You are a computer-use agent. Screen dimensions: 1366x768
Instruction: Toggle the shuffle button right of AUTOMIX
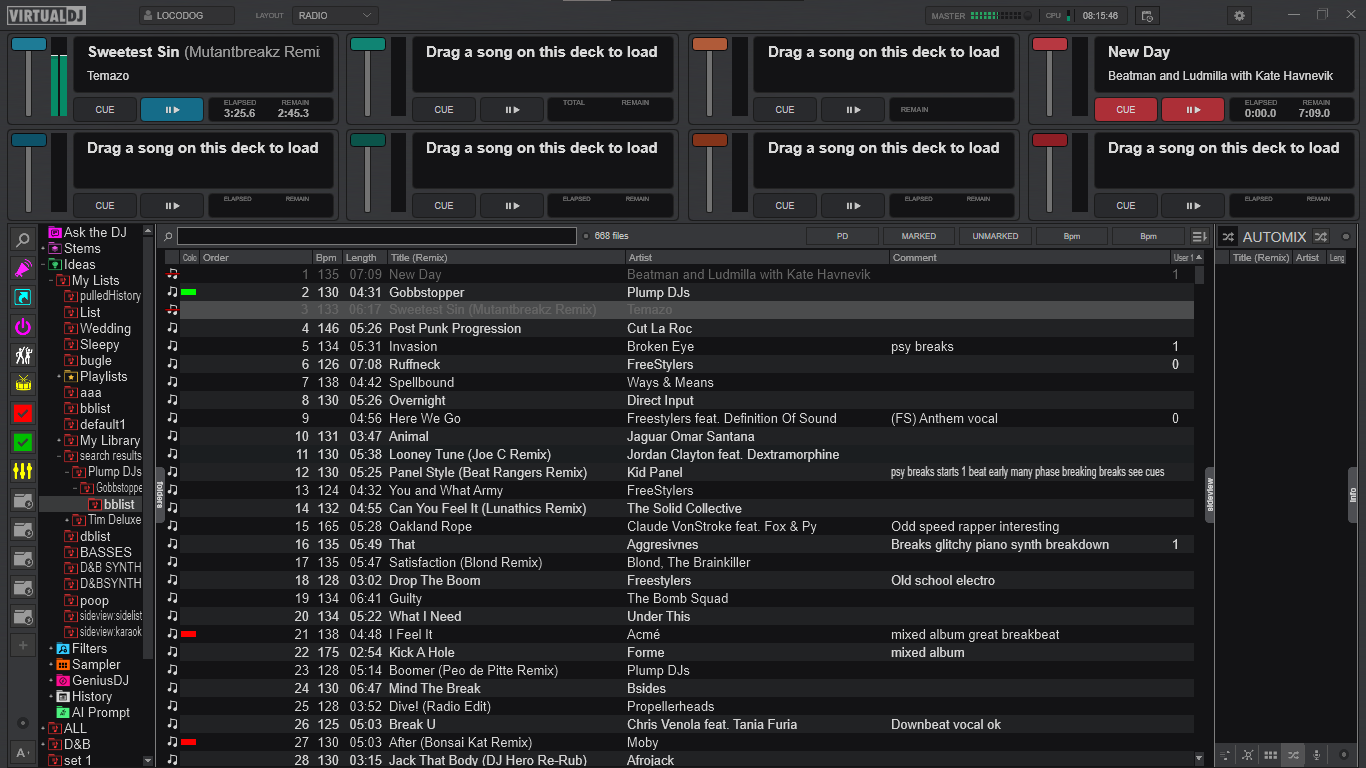click(1321, 237)
